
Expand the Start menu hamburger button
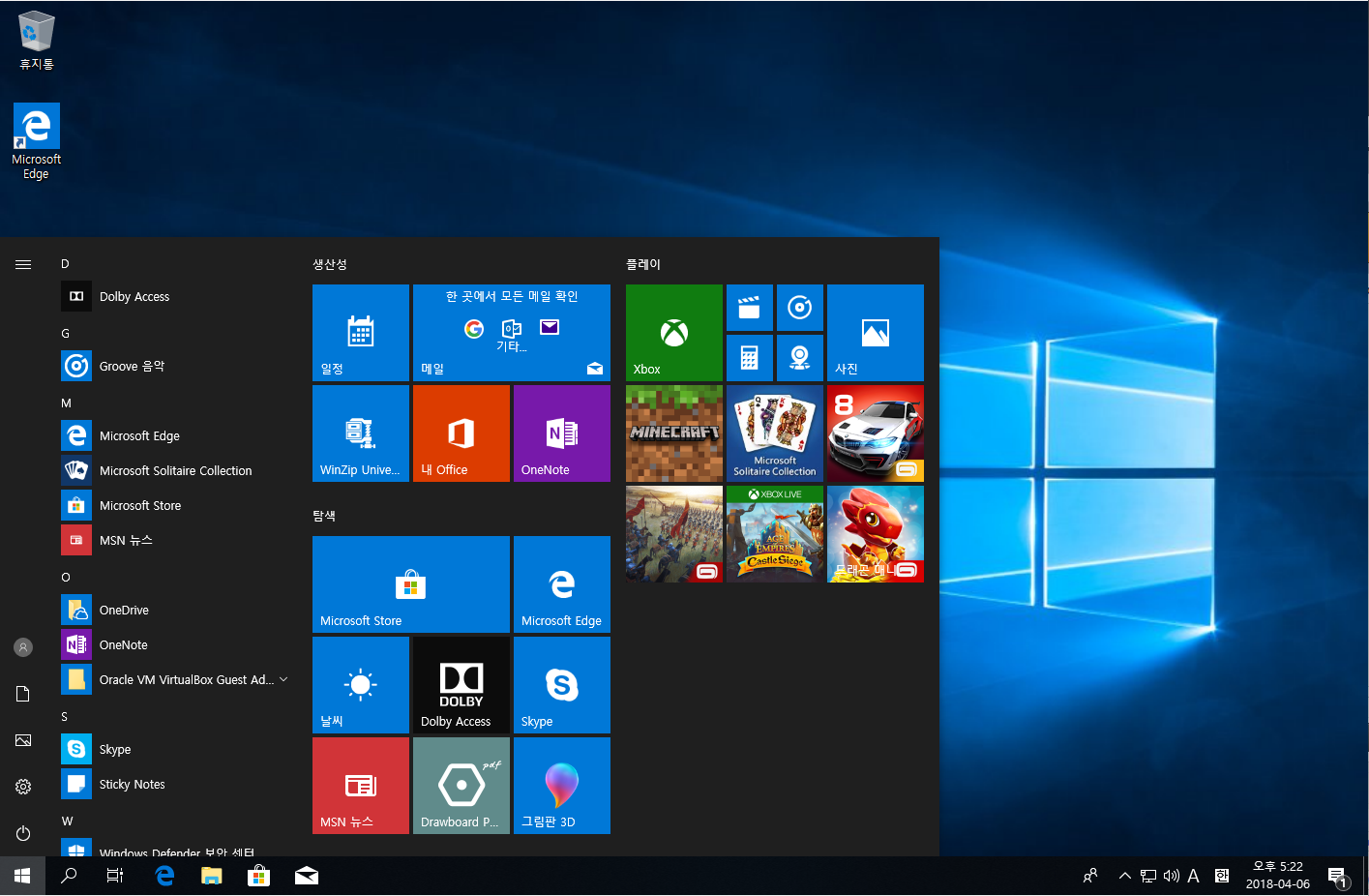click(23, 264)
